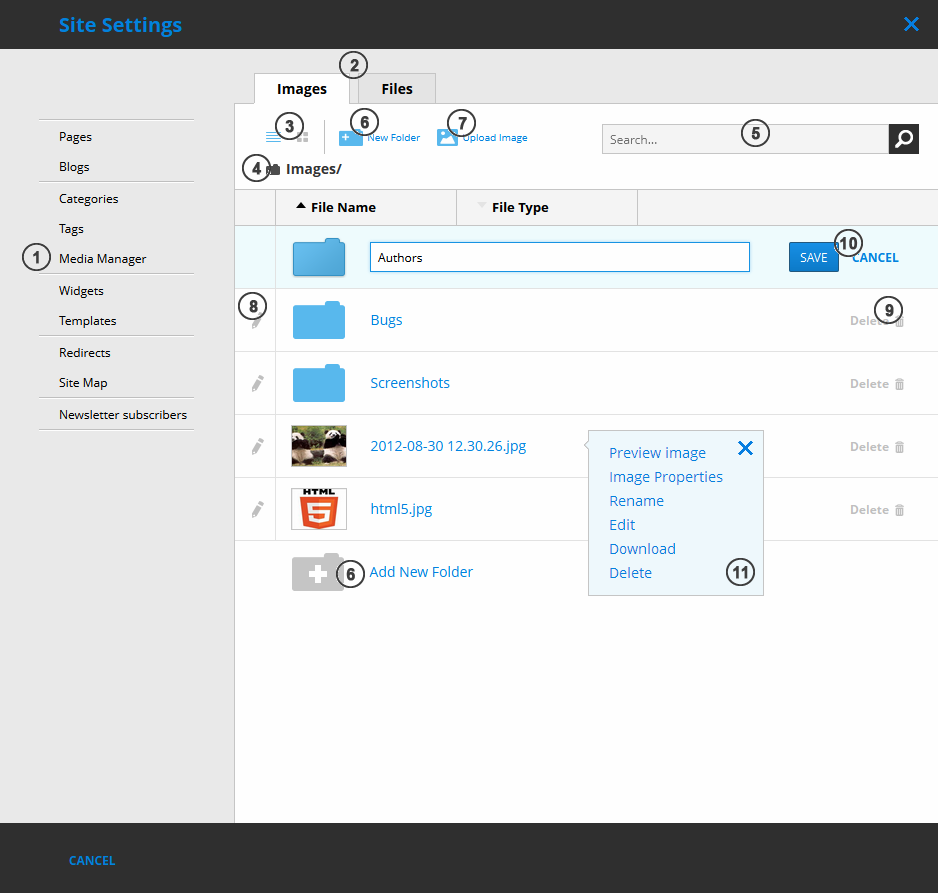This screenshot has width=938, height=893.
Task: Click the panda image thumbnail
Action: click(x=319, y=446)
